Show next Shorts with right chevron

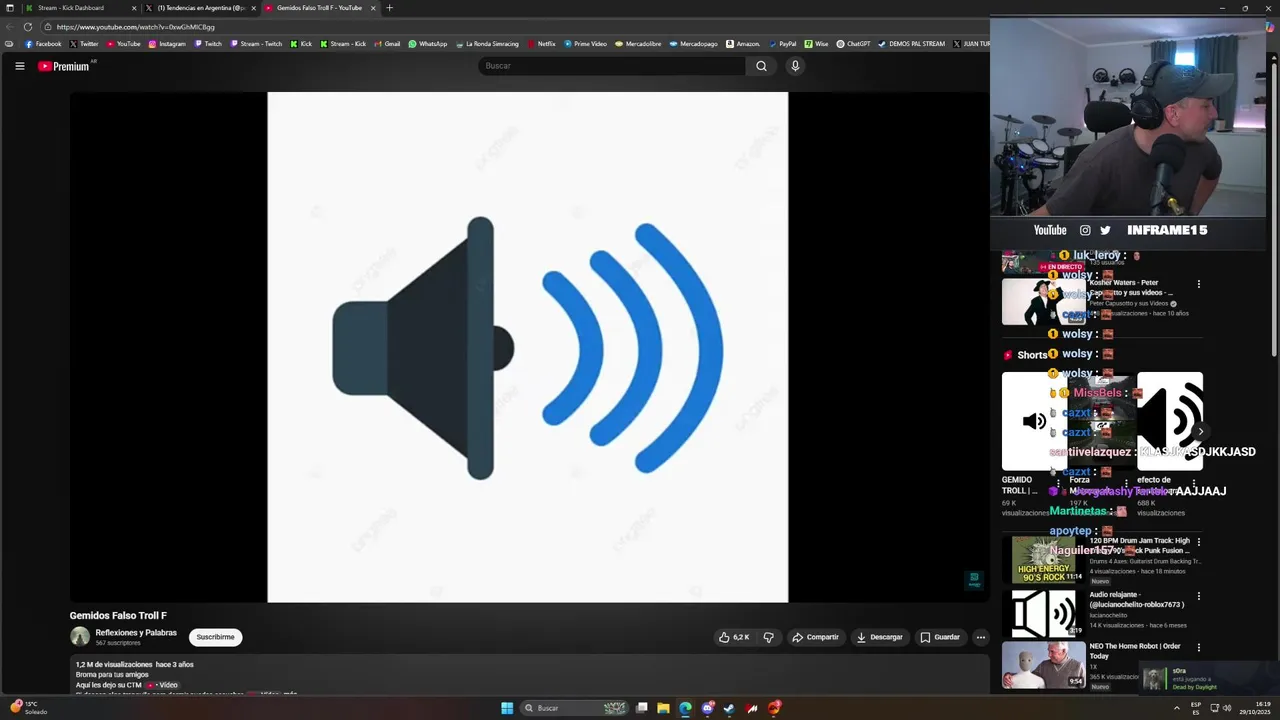(1201, 431)
